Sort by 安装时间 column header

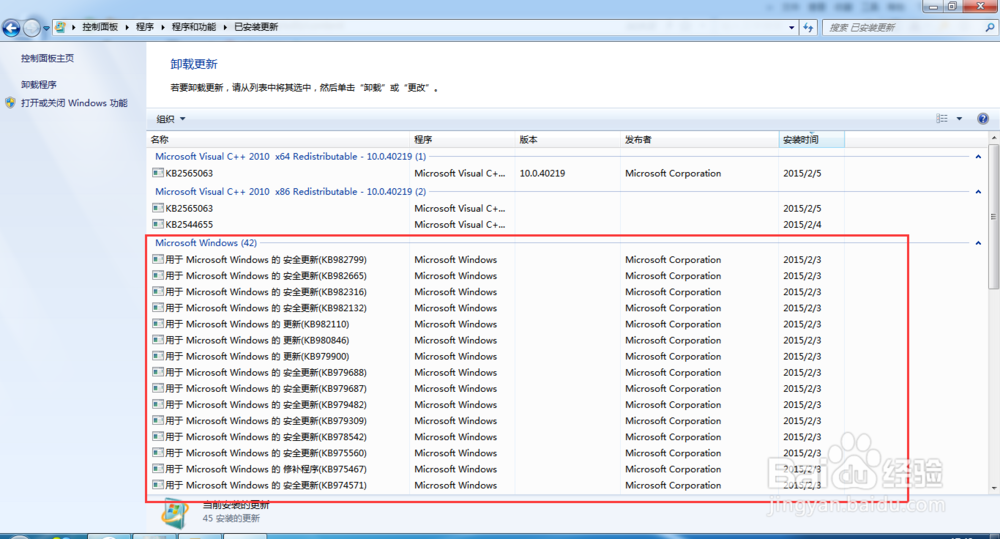pos(811,140)
